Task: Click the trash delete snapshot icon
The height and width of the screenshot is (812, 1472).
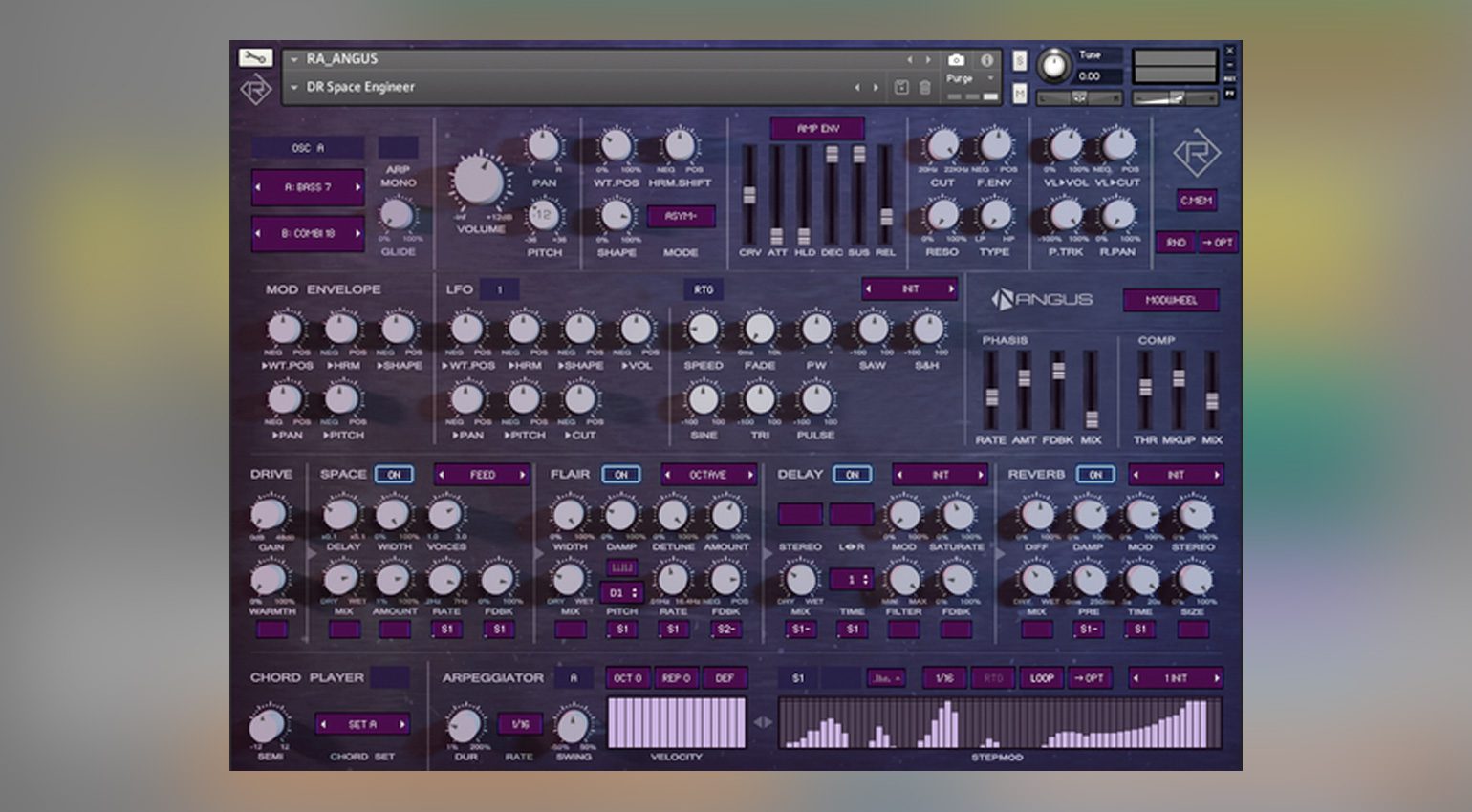Action: pos(925,87)
